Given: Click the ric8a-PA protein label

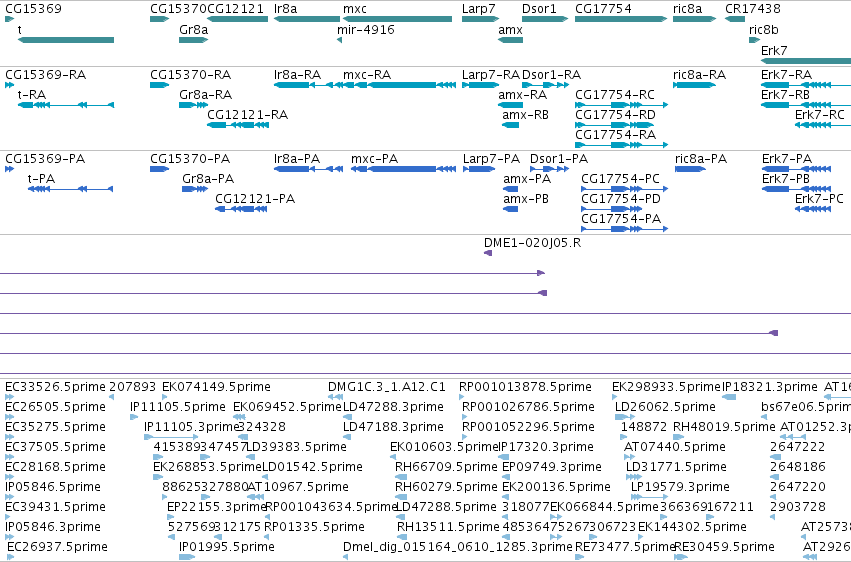Looking at the screenshot, I should pos(701,158).
